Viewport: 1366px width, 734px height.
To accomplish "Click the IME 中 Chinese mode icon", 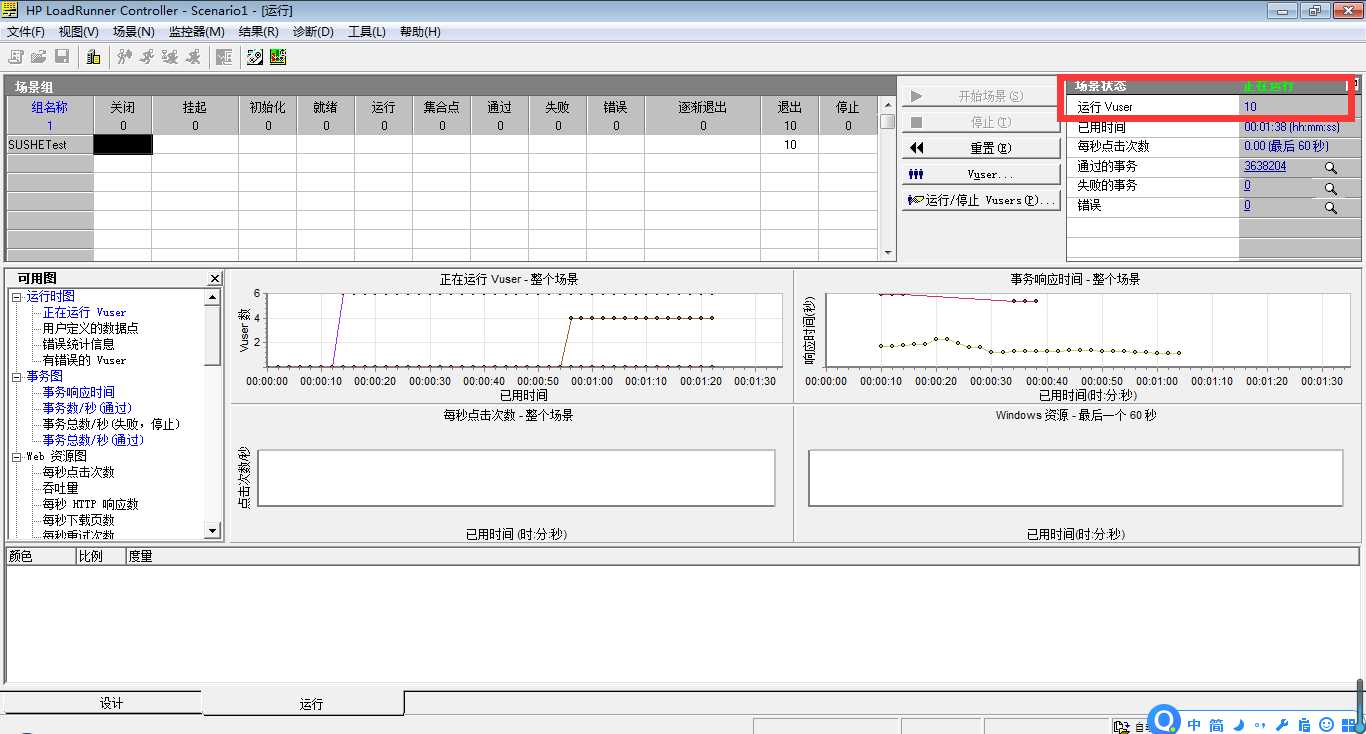I will [1194, 724].
